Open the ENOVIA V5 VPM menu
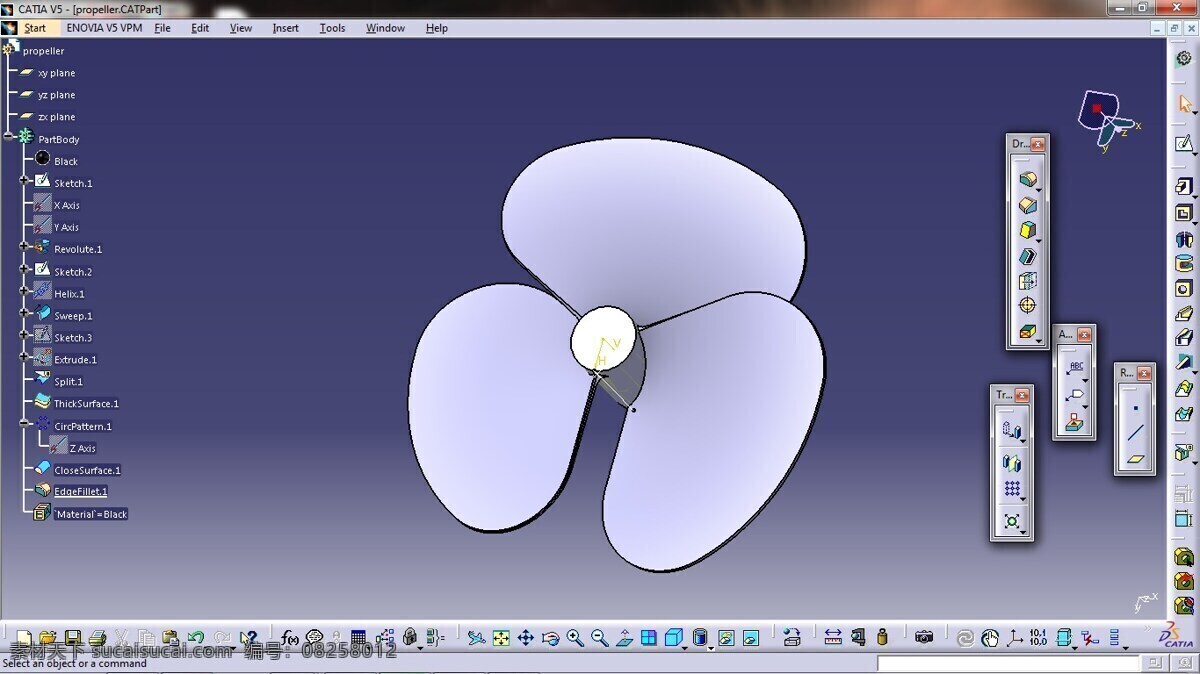This screenshot has height=674, width=1200. pos(104,28)
